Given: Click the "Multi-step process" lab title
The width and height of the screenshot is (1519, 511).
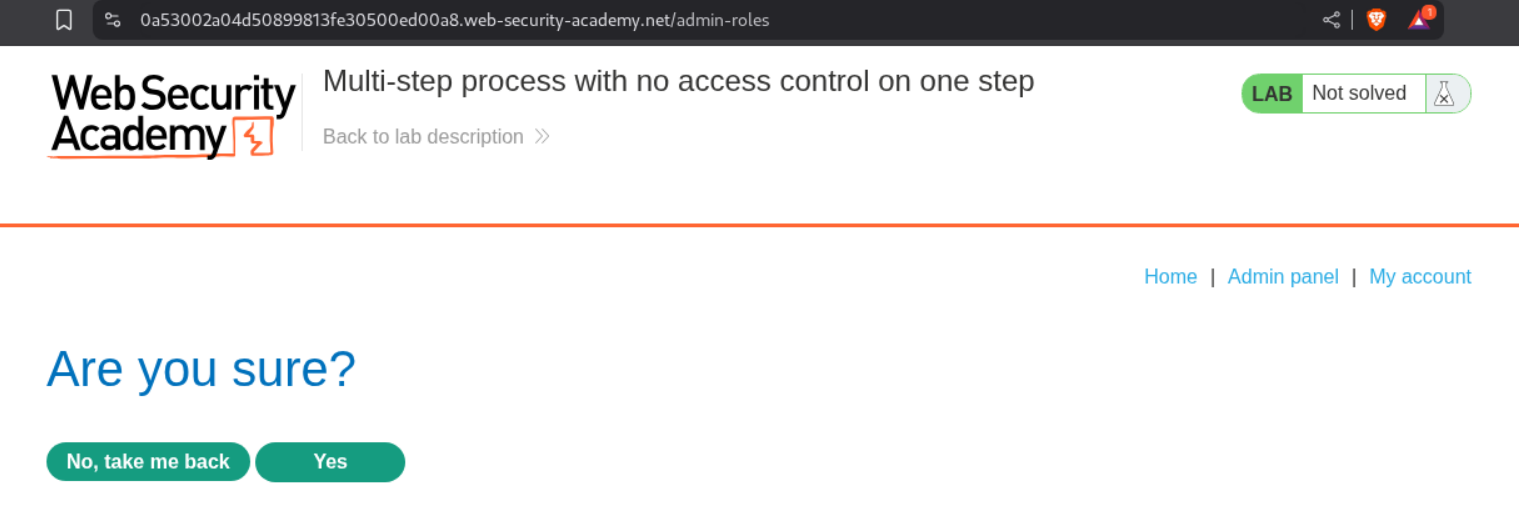Looking at the screenshot, I should (x=678, y=81).
